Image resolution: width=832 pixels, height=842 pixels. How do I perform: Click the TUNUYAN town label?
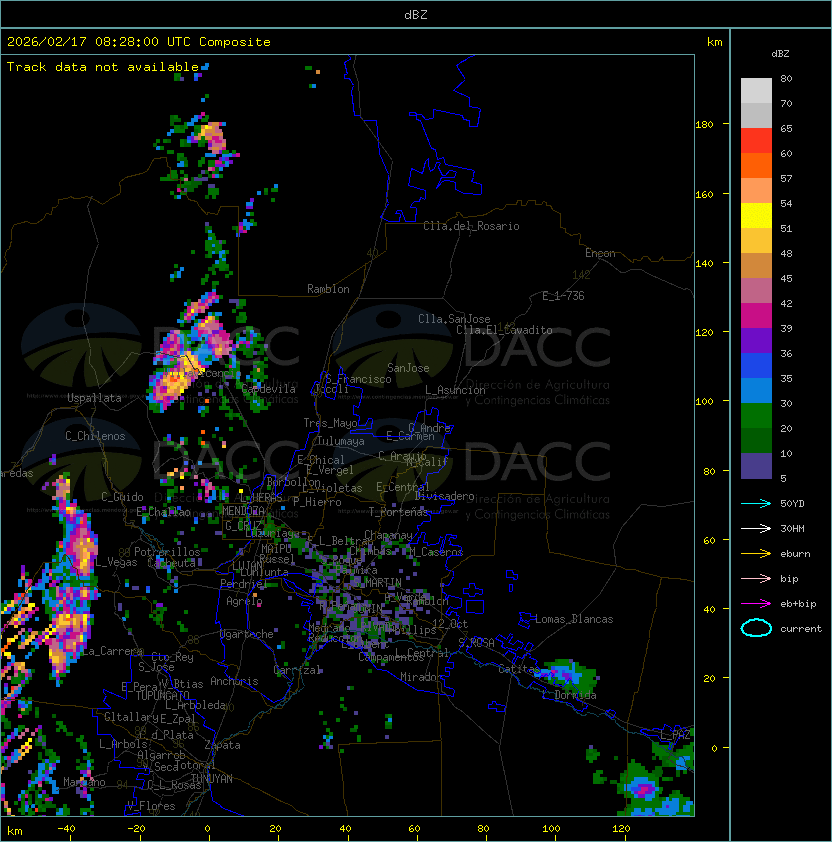click(x=212, y=779)
